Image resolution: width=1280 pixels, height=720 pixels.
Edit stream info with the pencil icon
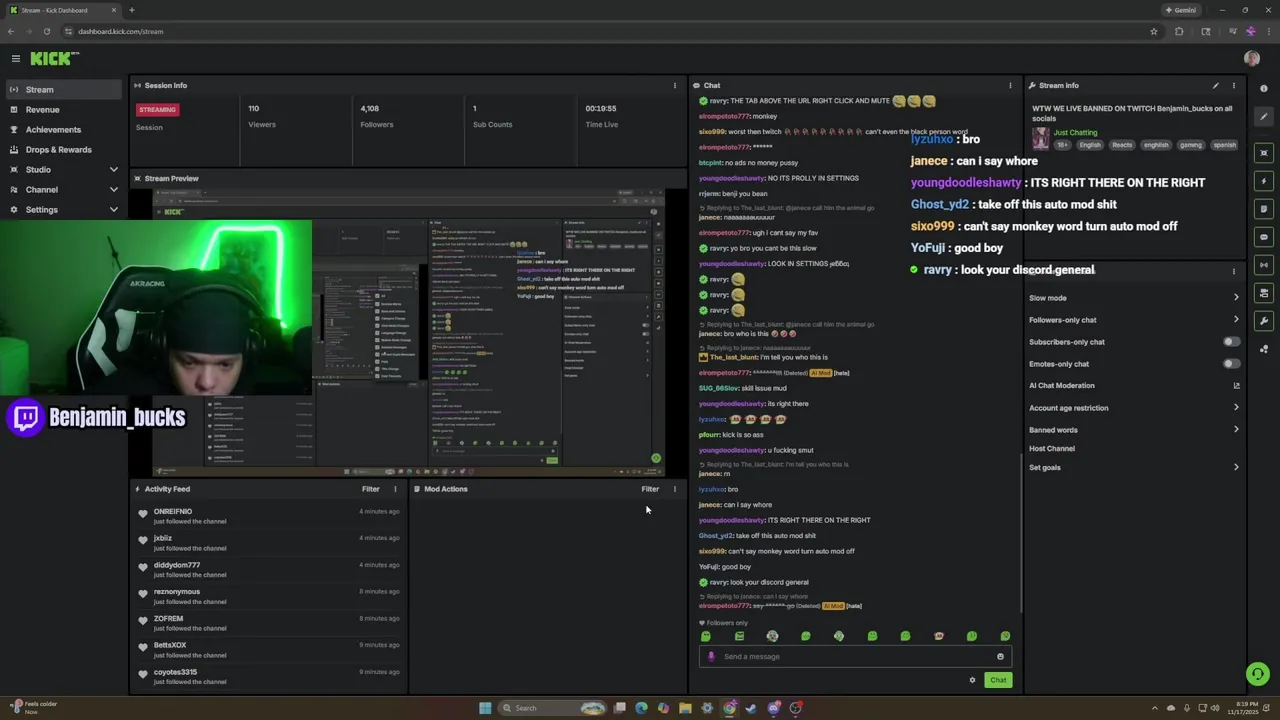tap(1216, 86)
